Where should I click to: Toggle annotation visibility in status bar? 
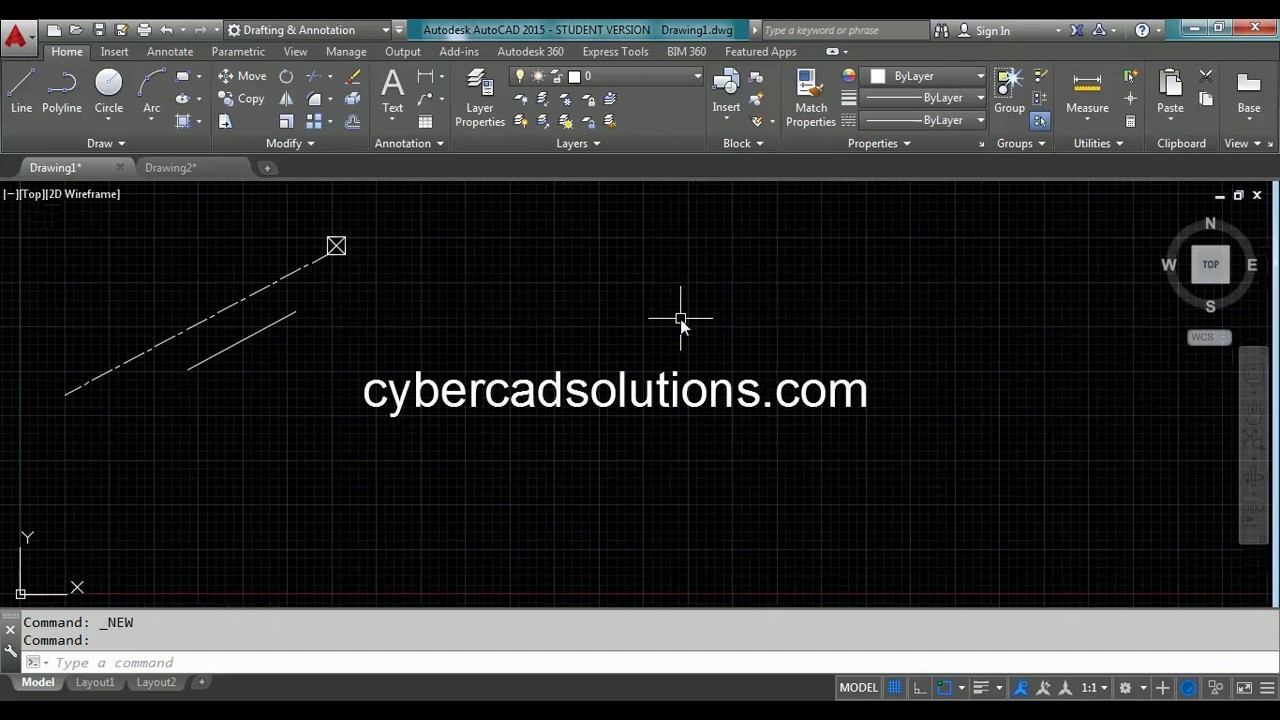1021,688
